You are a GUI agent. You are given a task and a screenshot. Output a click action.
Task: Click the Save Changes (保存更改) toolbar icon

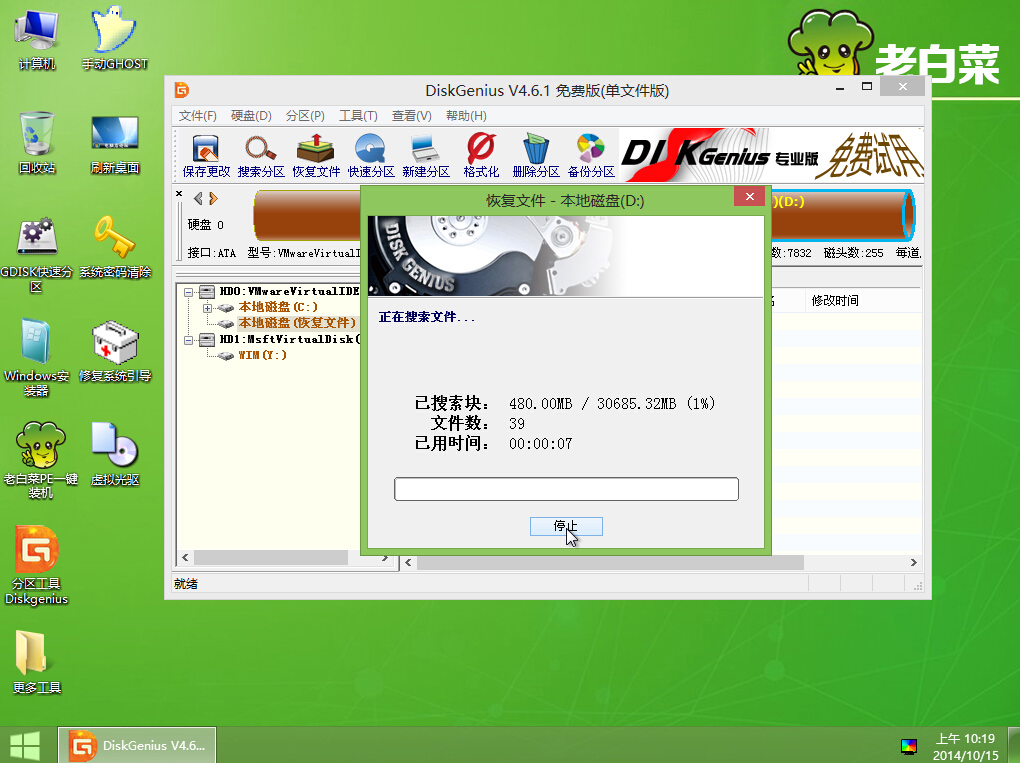[206, 155]
